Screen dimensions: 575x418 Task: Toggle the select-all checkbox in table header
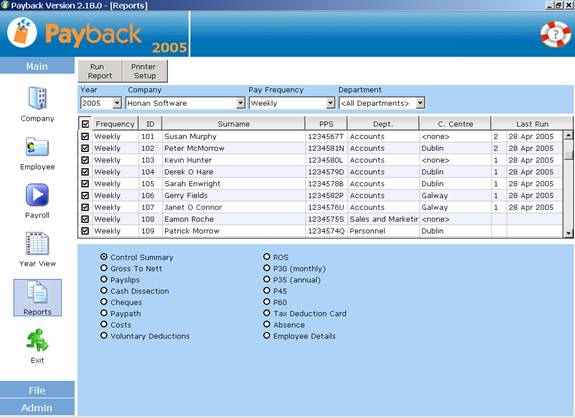coord(85,124)
